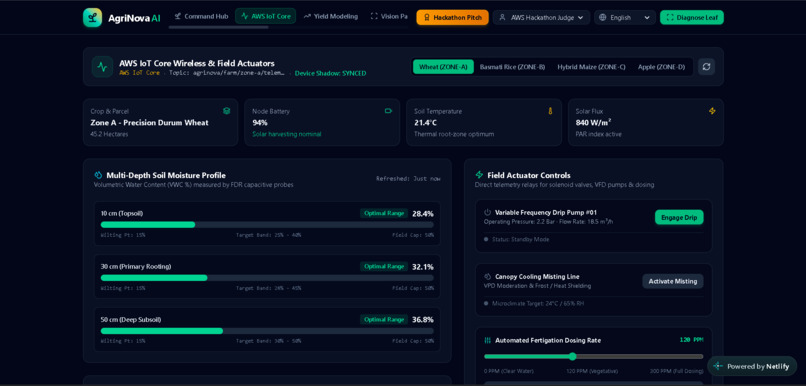This screenshot has height=386, width=806.
Task: Click the 30 cm (Primary Rooting) moisture bar
Action: [267, 278]
